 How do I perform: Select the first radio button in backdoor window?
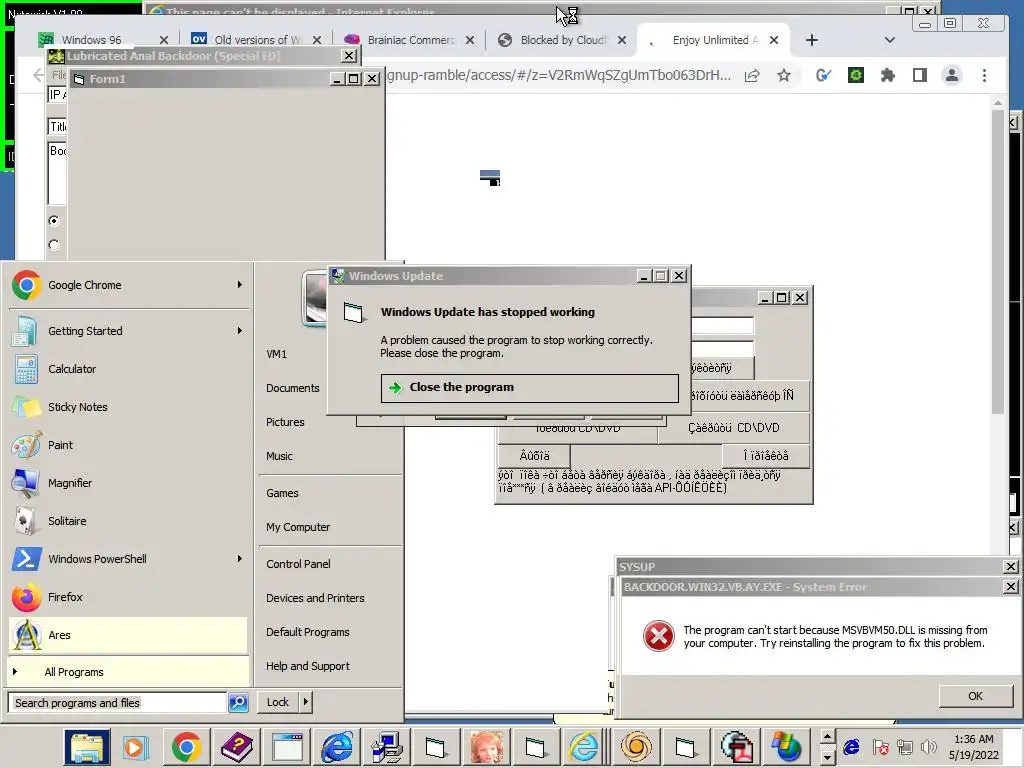click(x=54, y=221)
